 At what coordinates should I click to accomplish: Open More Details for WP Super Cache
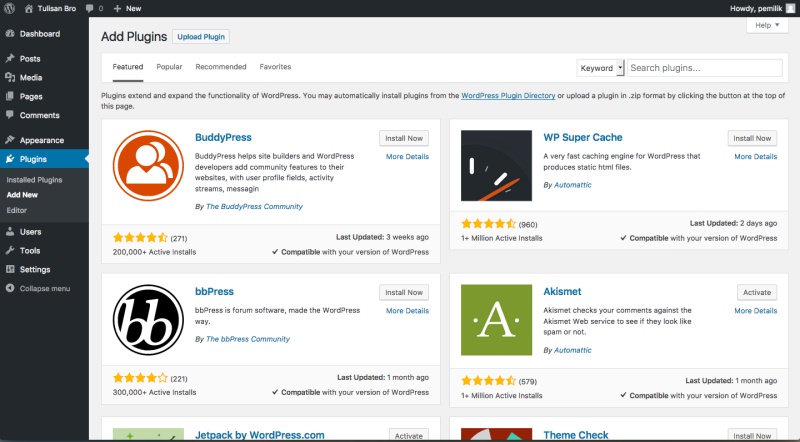(756, 157)
